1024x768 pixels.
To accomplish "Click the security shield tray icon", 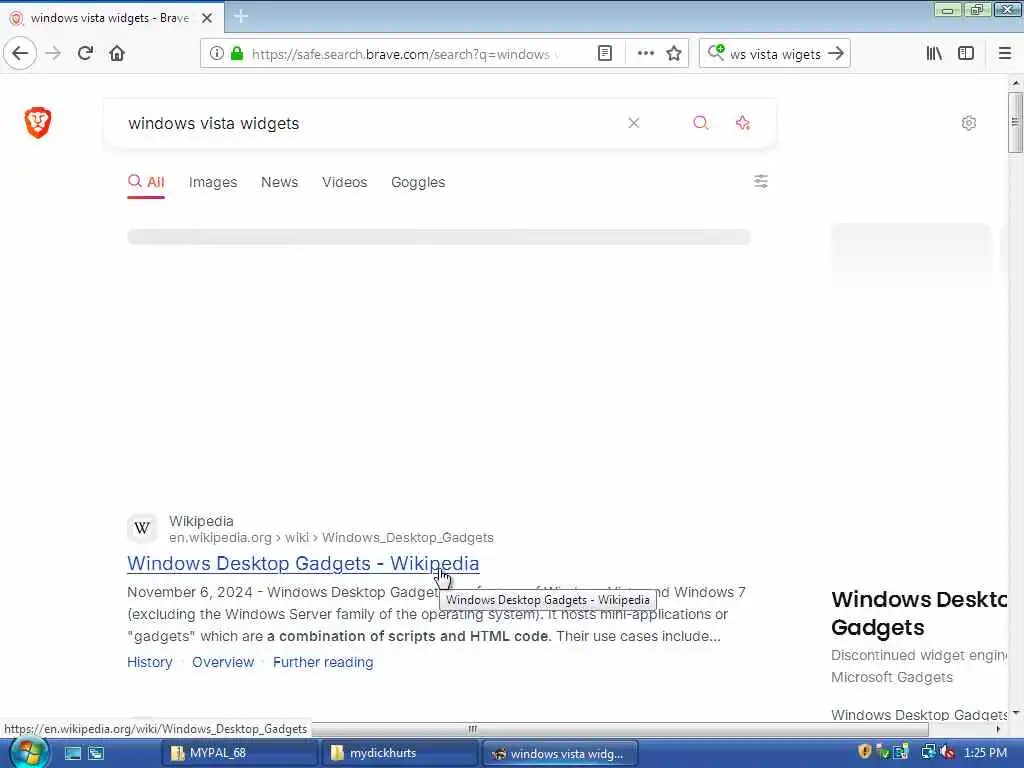I will (865, 752).
